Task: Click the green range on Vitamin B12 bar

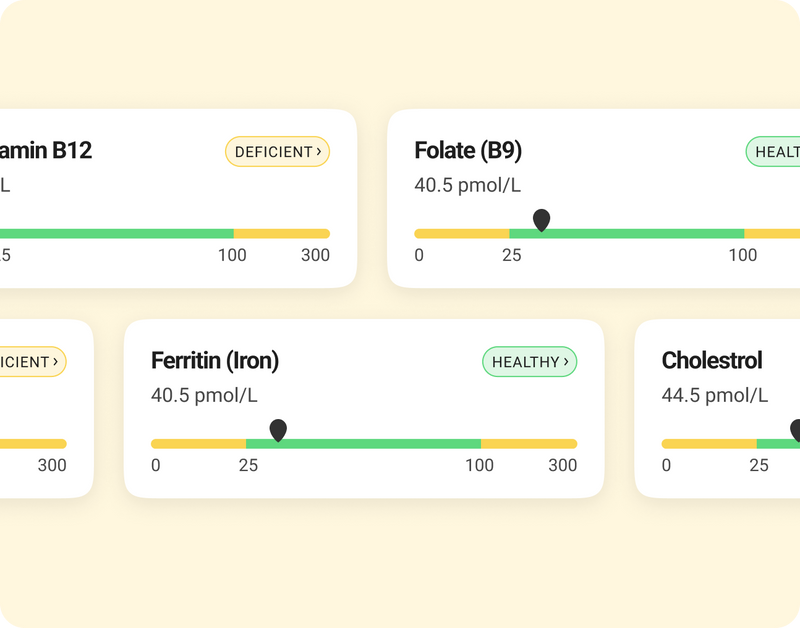Action: [x=120, y=233]
